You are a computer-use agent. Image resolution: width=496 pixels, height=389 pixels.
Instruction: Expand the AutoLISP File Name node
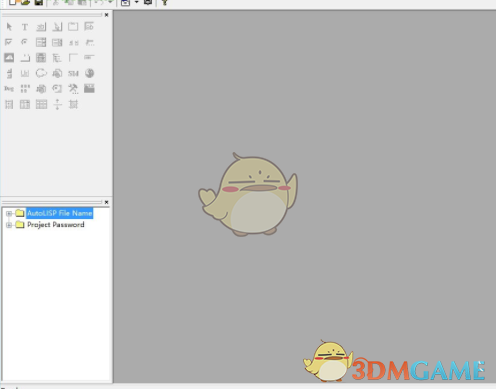pyautogui.click(x=9, y=213)
